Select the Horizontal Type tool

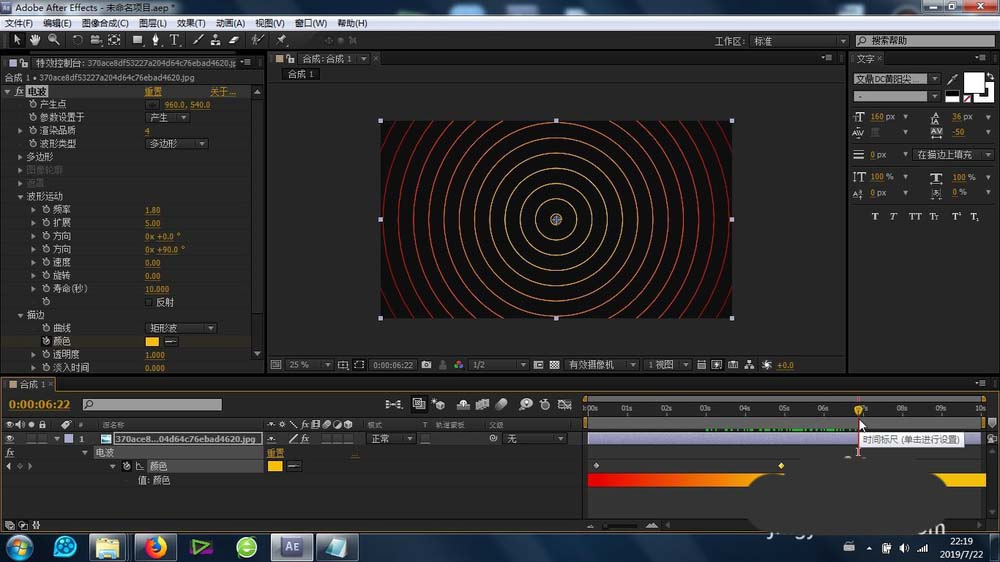point(174,40)
